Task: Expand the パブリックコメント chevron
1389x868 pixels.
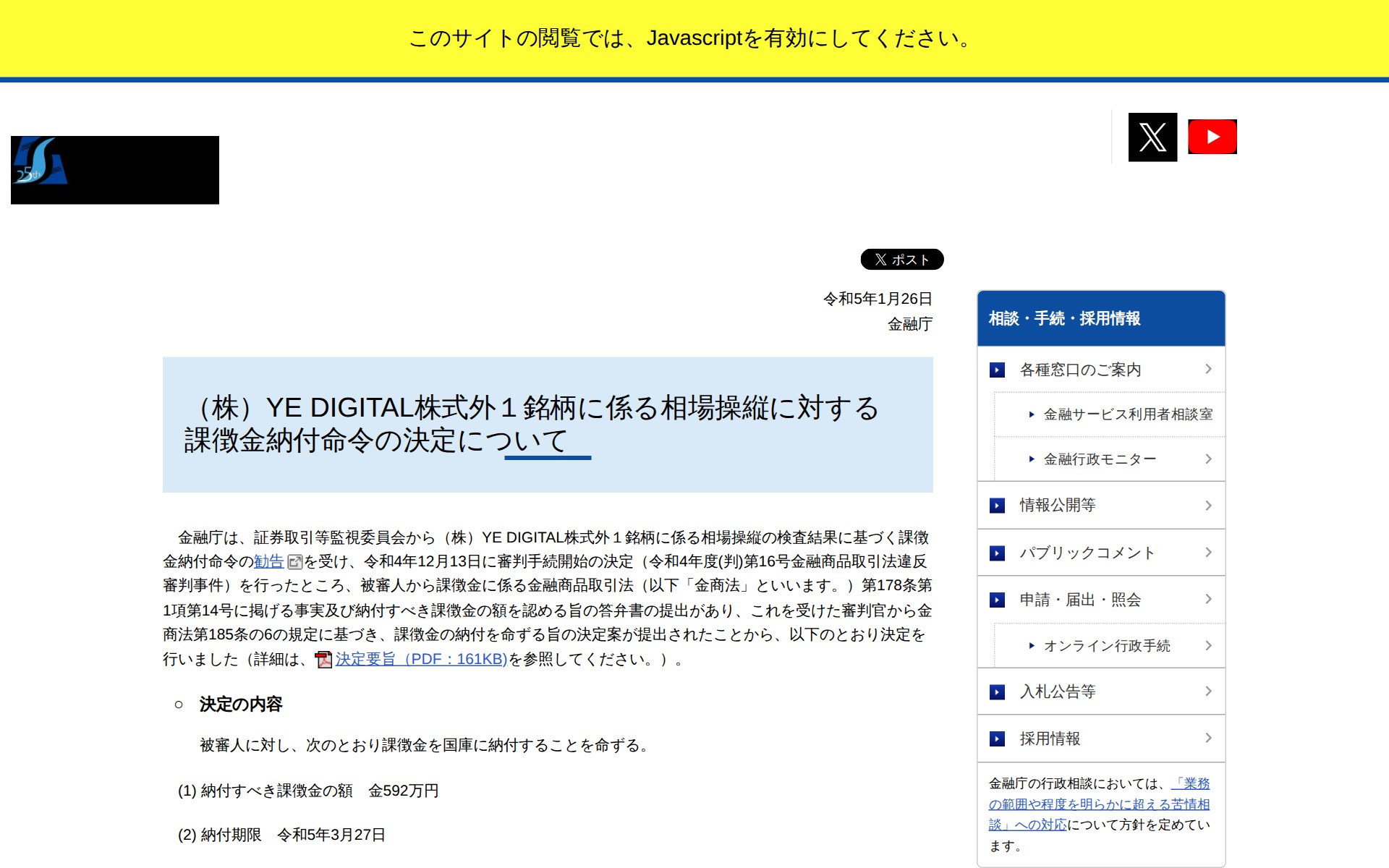Action: [1208, 553]
